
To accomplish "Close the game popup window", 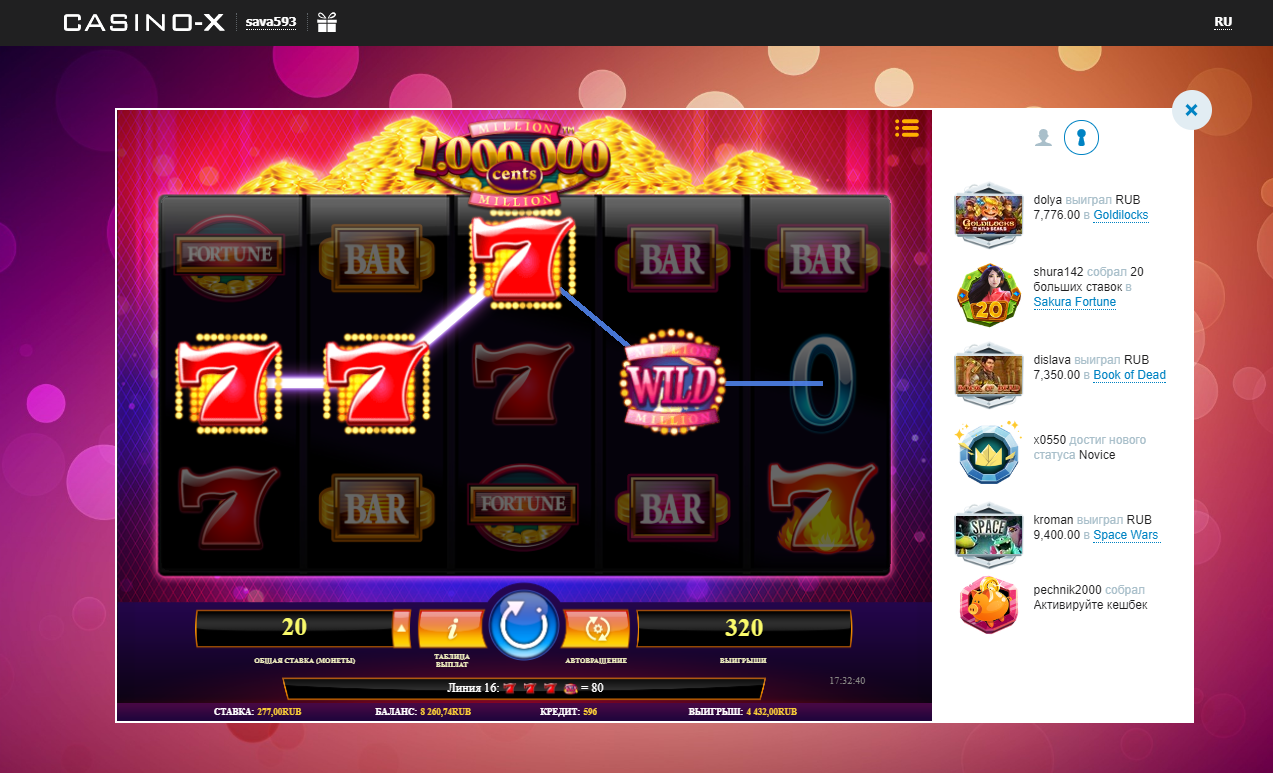I will click(1191, 111).
